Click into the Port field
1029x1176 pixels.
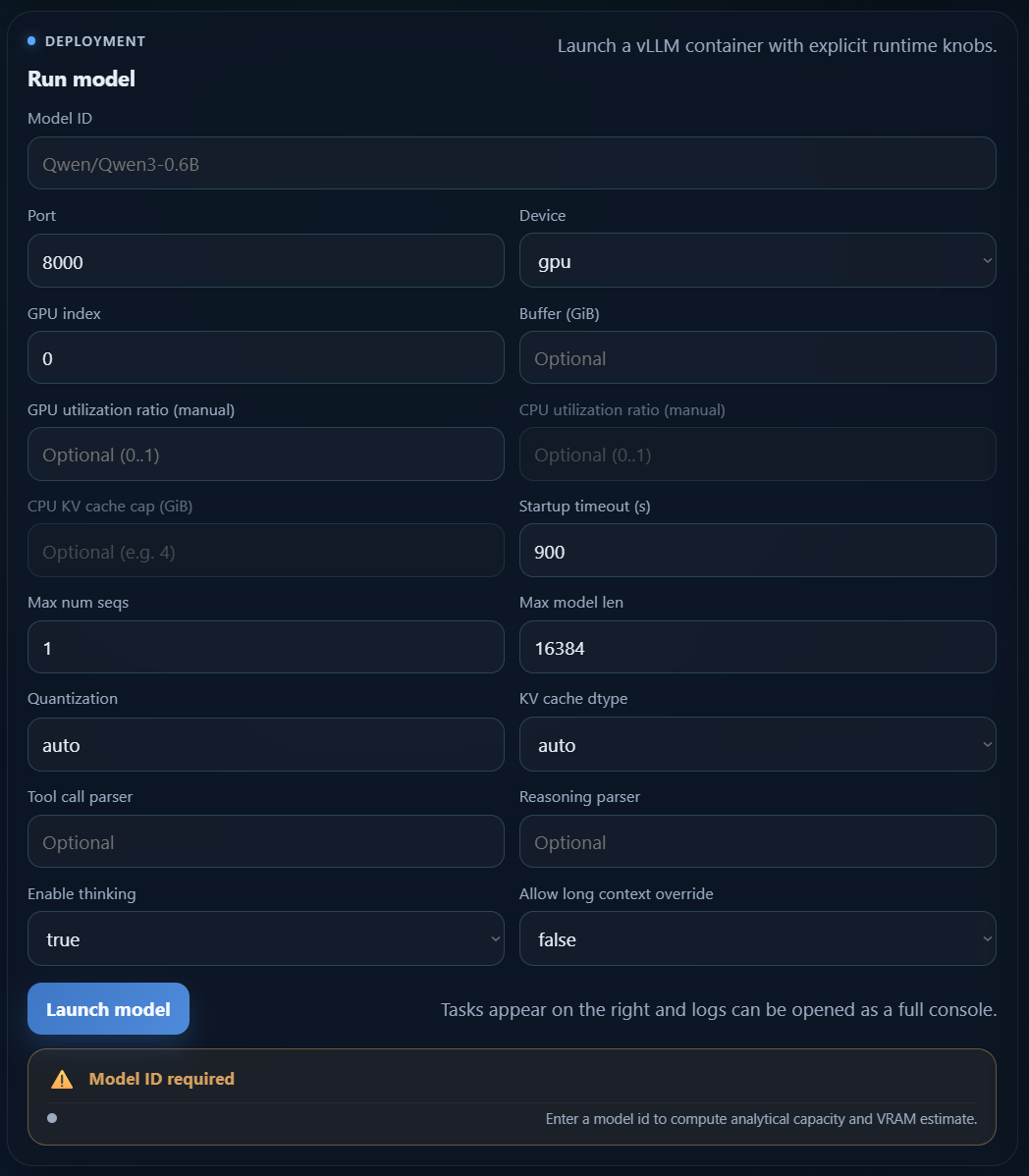[x=265, y=261]
